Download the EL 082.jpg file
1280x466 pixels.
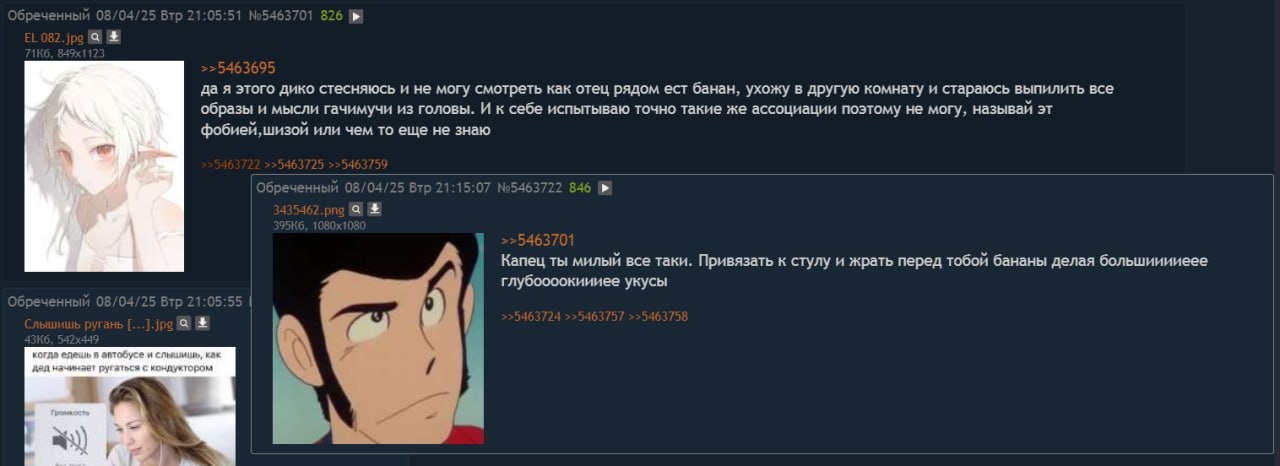[114, 37]
